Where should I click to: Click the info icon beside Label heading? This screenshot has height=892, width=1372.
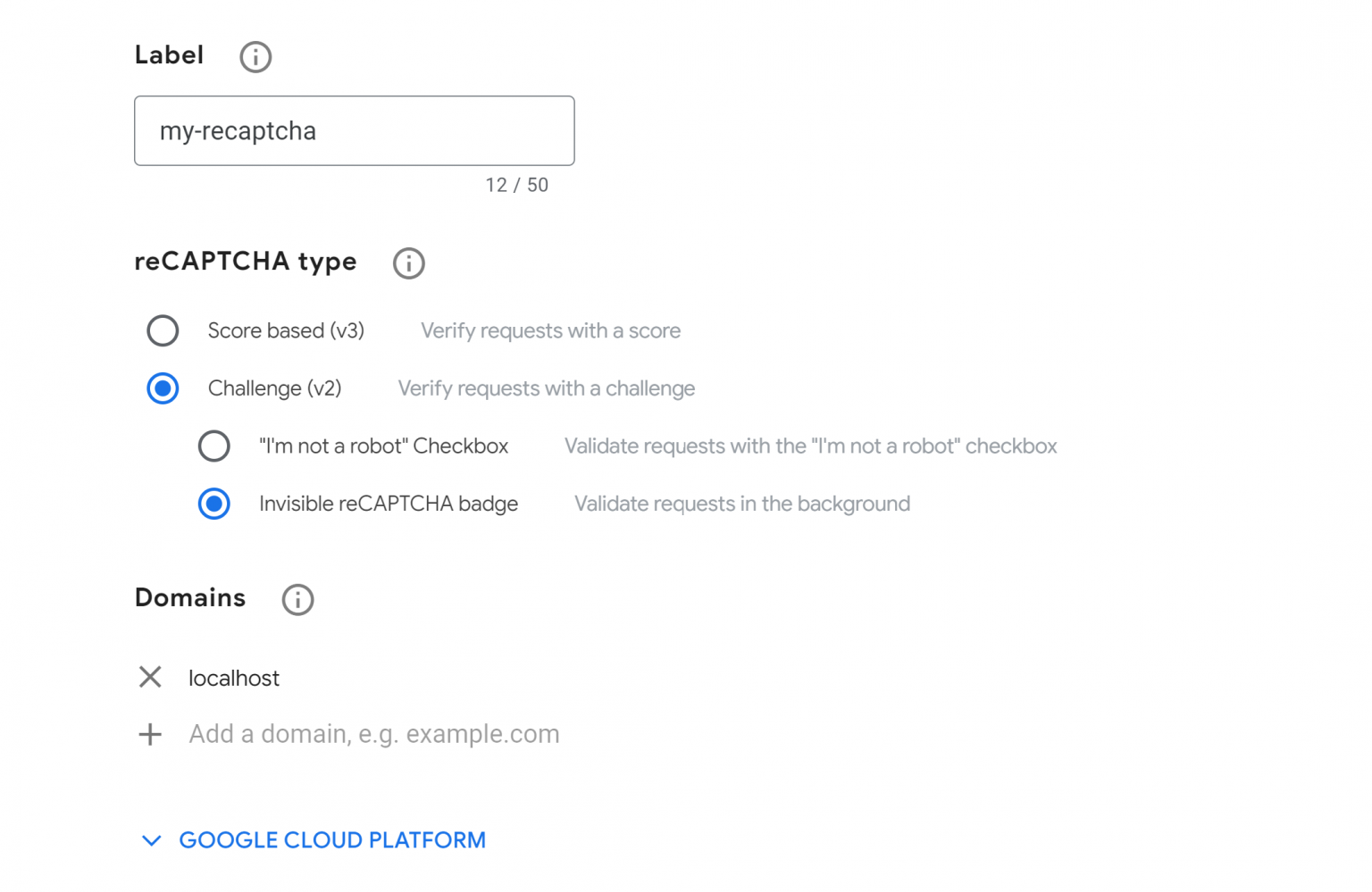(x=255, y=57)
